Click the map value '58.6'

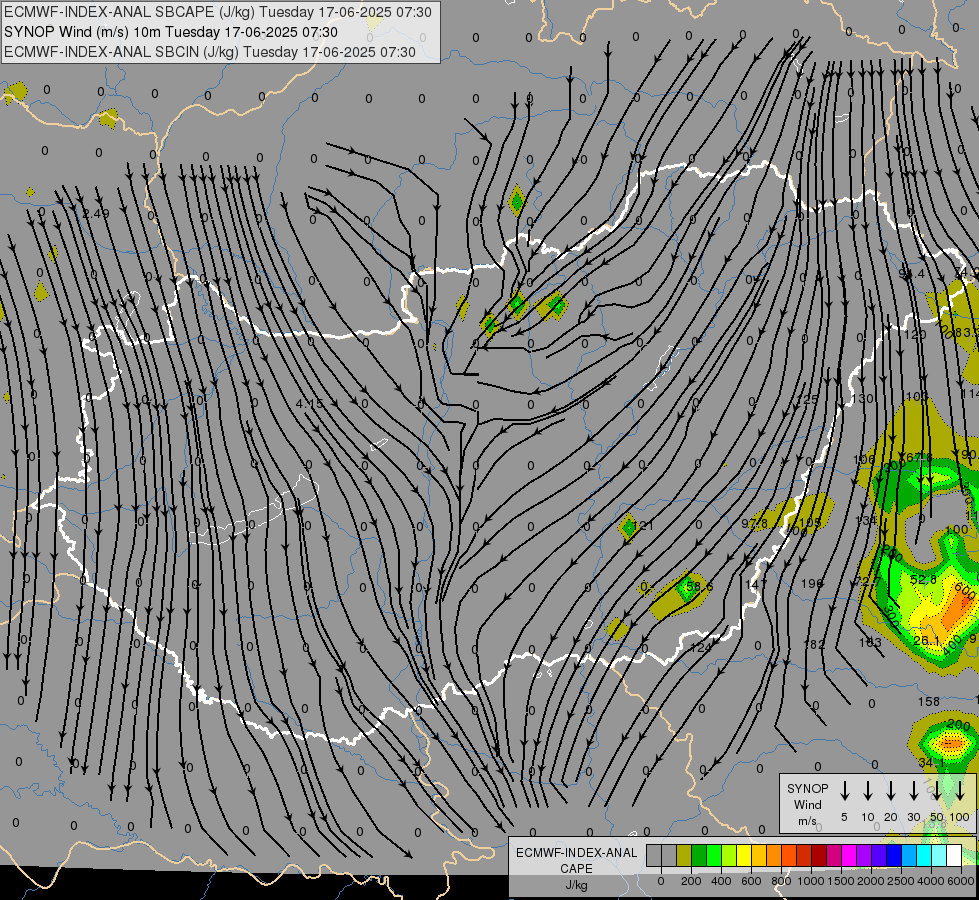[699, 586]
